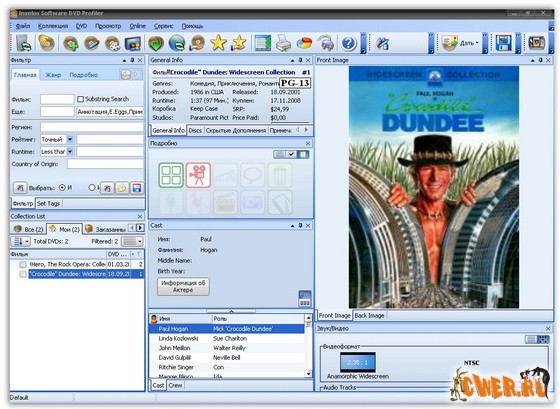Tick the checkbox for Crocodile Dundee row

(23, 274)
